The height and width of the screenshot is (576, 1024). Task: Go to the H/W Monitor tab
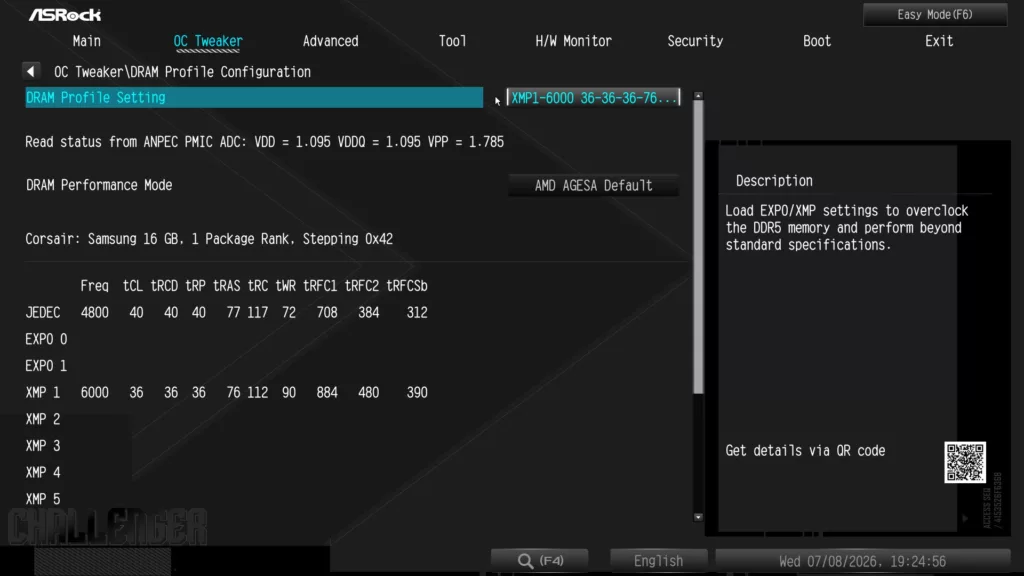pos(573,41)
